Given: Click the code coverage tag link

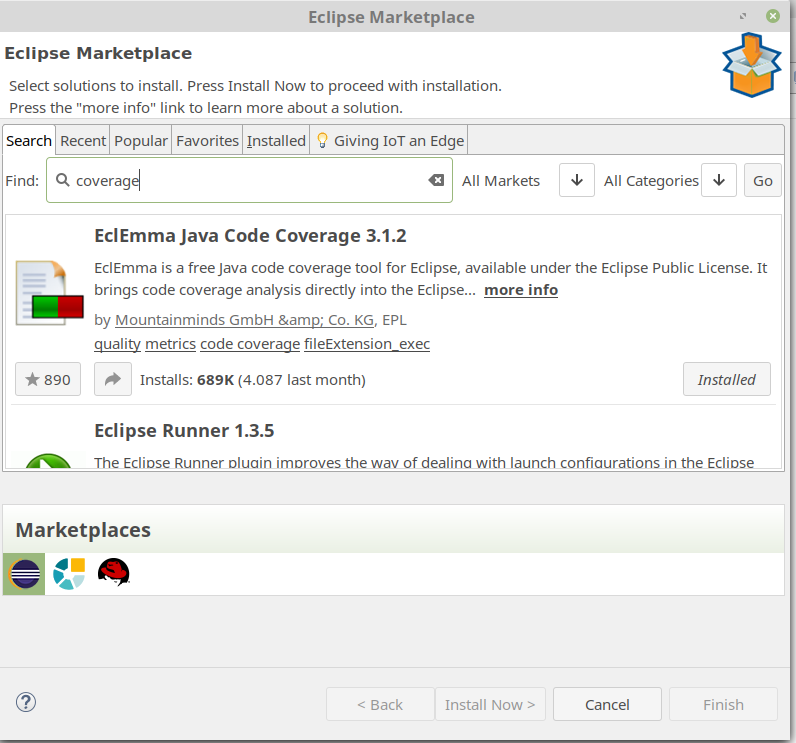Looking at the screenshot, I should pos(250,344).
